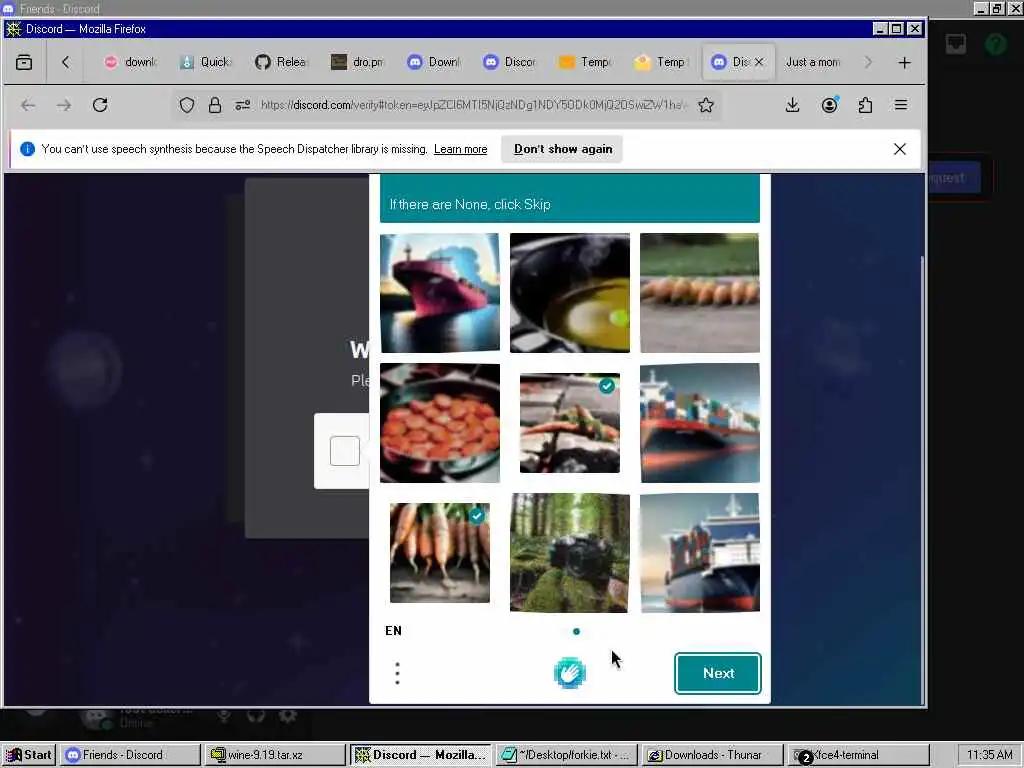Reload the Discord verify page

pyautogui.click(x=100, y=105)
